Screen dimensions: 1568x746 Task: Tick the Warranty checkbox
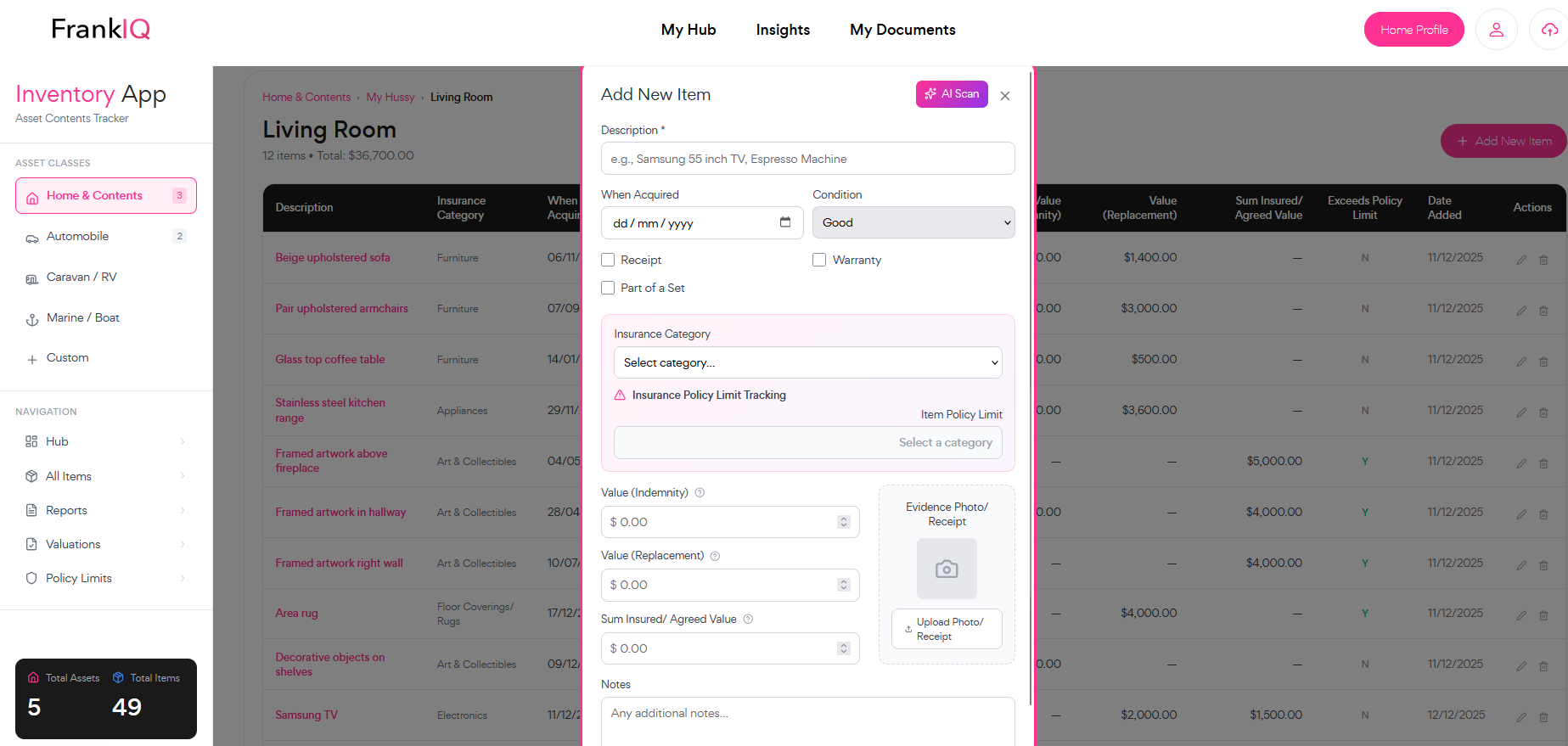coord(819,260)
